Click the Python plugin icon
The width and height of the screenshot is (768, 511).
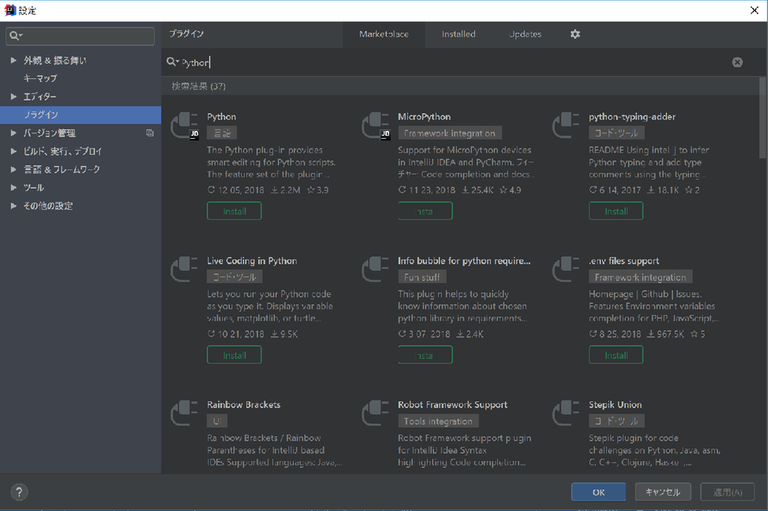(186, 127)
